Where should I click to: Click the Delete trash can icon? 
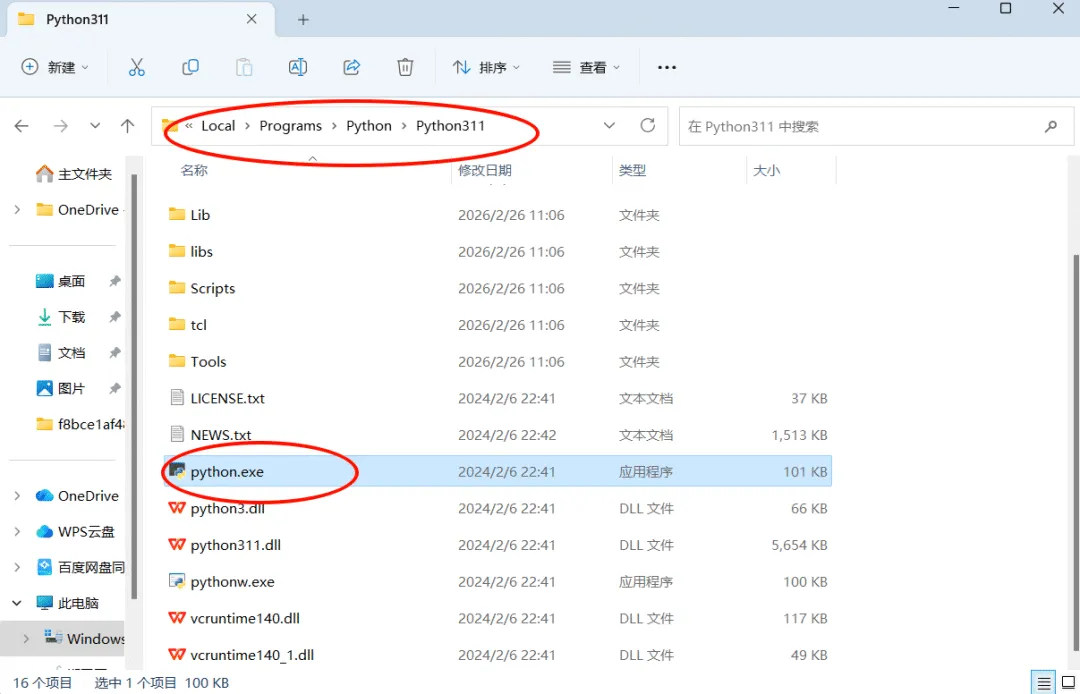(405, 67)
